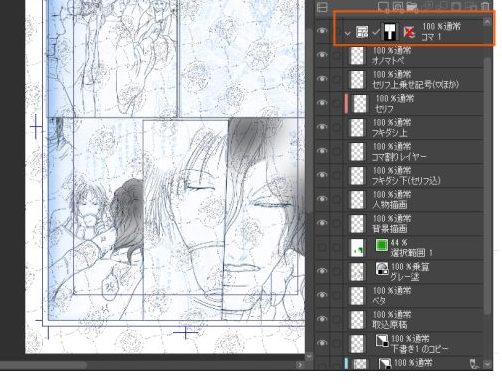Select the コマ 1 layer name

coord(431,37)
